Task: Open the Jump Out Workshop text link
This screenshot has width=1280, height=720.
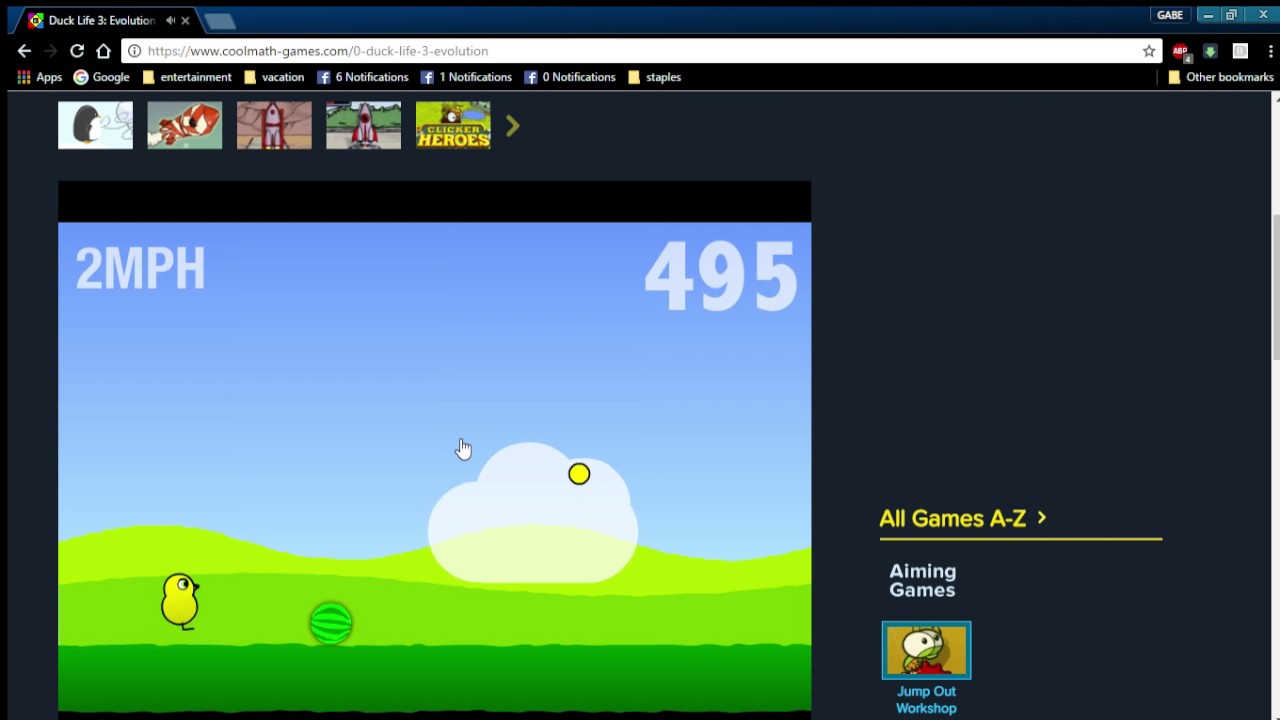Action: click(x=926, y=700)
